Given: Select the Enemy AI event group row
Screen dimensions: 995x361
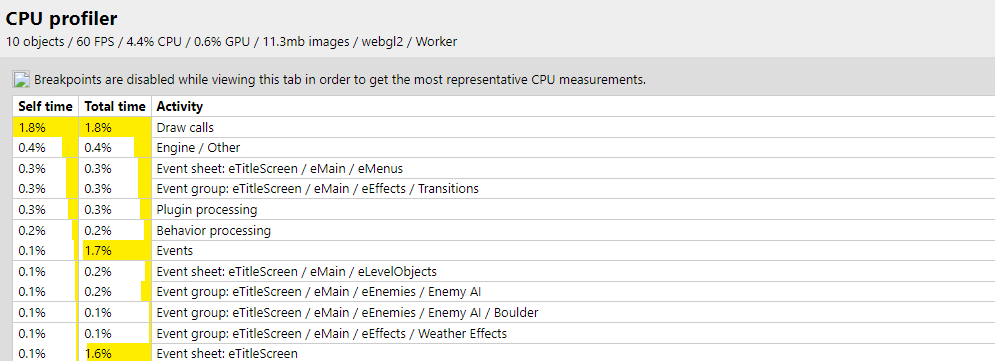Looking at the screenshot, I should [x=504, y=292].
